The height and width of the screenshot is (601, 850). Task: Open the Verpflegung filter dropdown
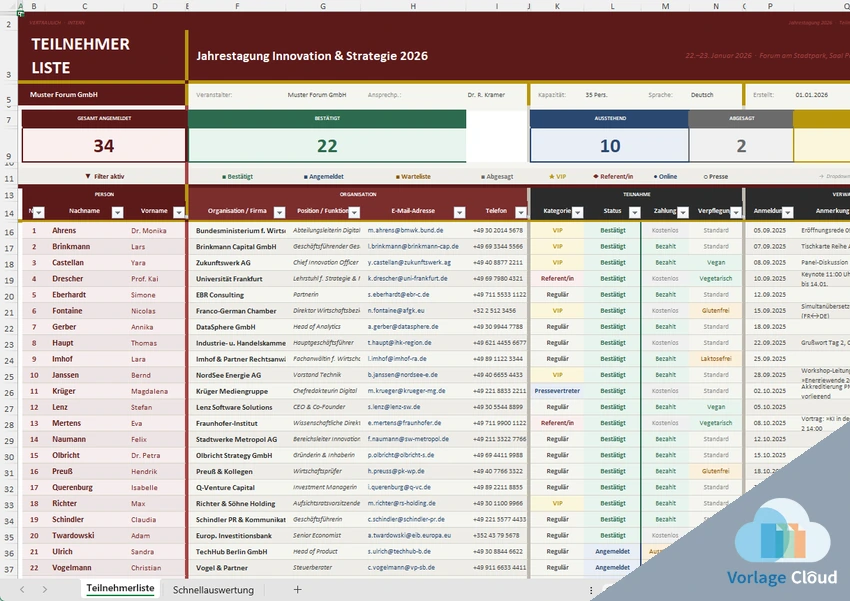pyautogui.click(x=736, y=212)
